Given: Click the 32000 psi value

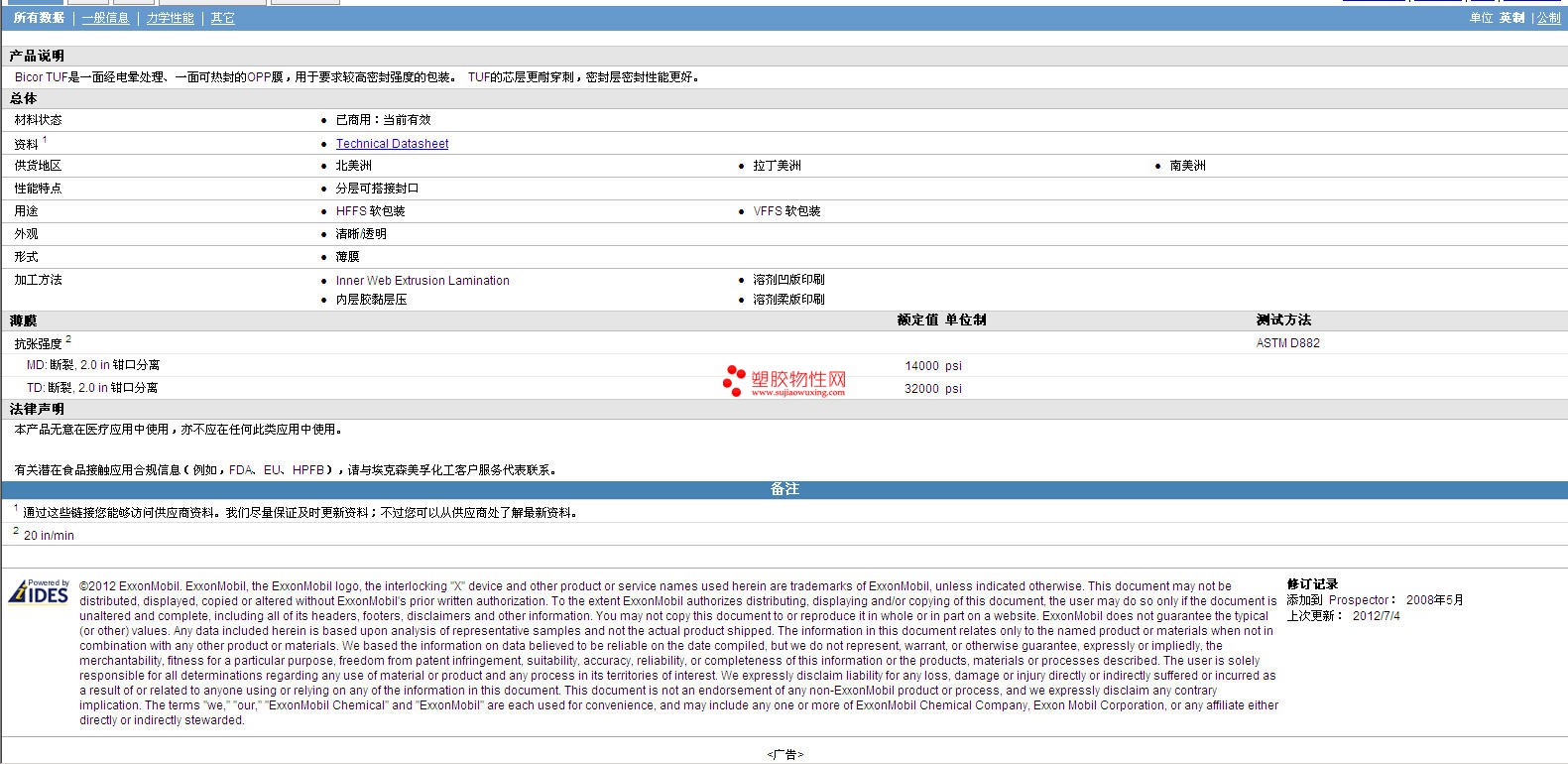Looking at the screenshot, I should 933,389.
